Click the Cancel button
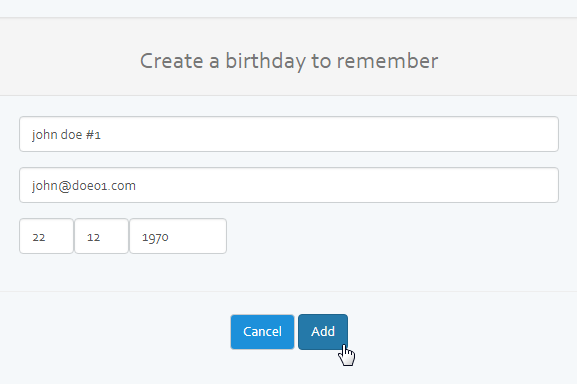 tap(262, 332)
